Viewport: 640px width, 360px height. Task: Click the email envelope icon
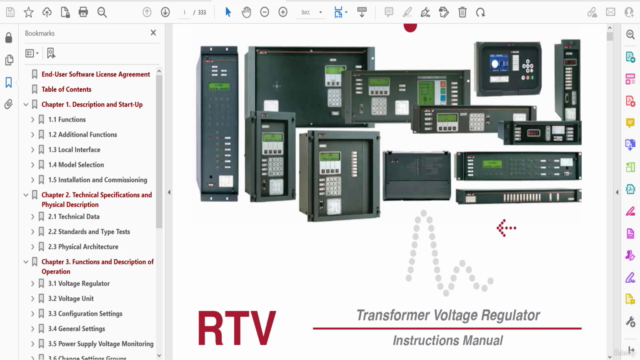tap(611, 12)
